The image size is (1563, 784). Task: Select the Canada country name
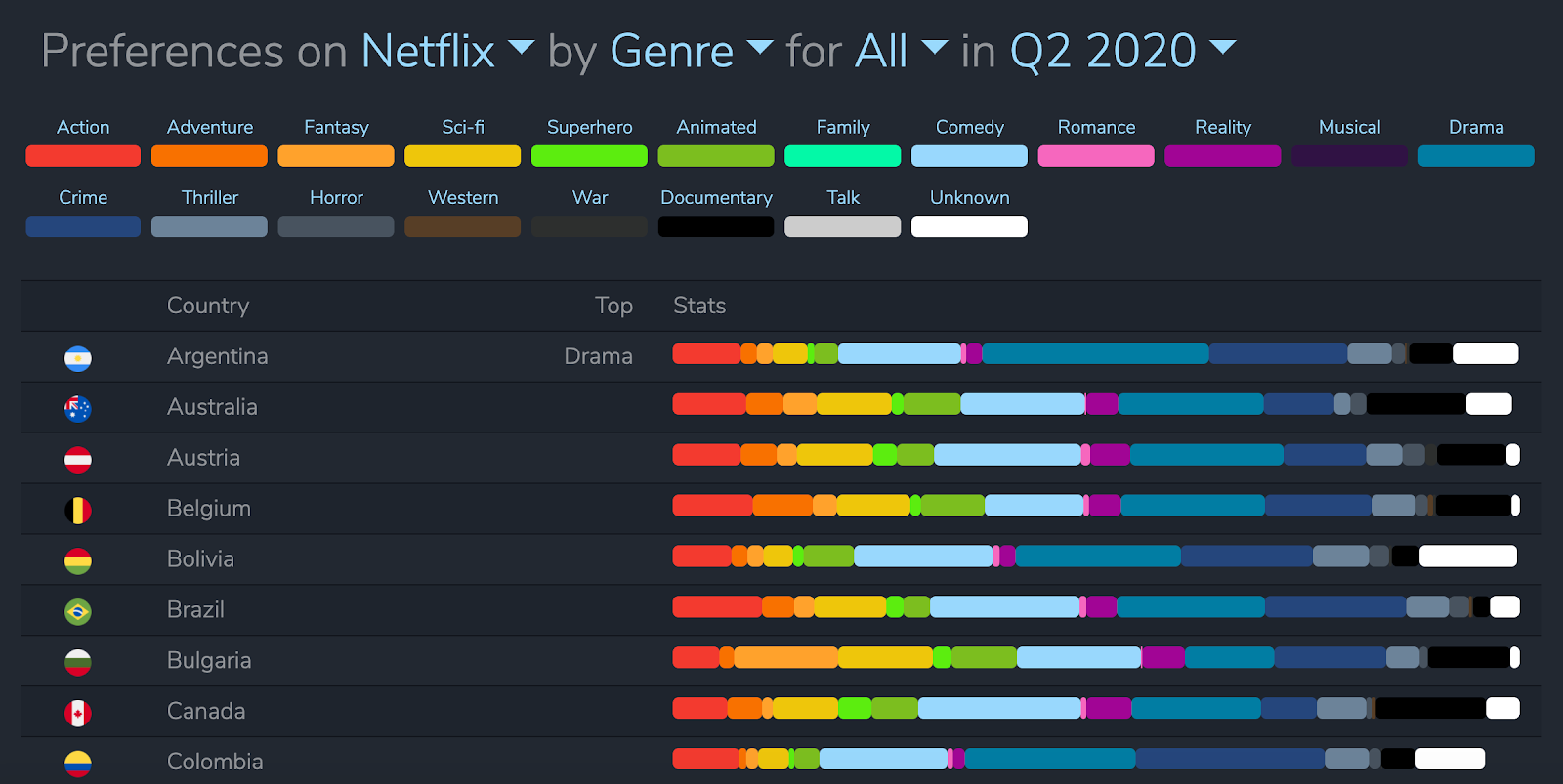(206, 711)
